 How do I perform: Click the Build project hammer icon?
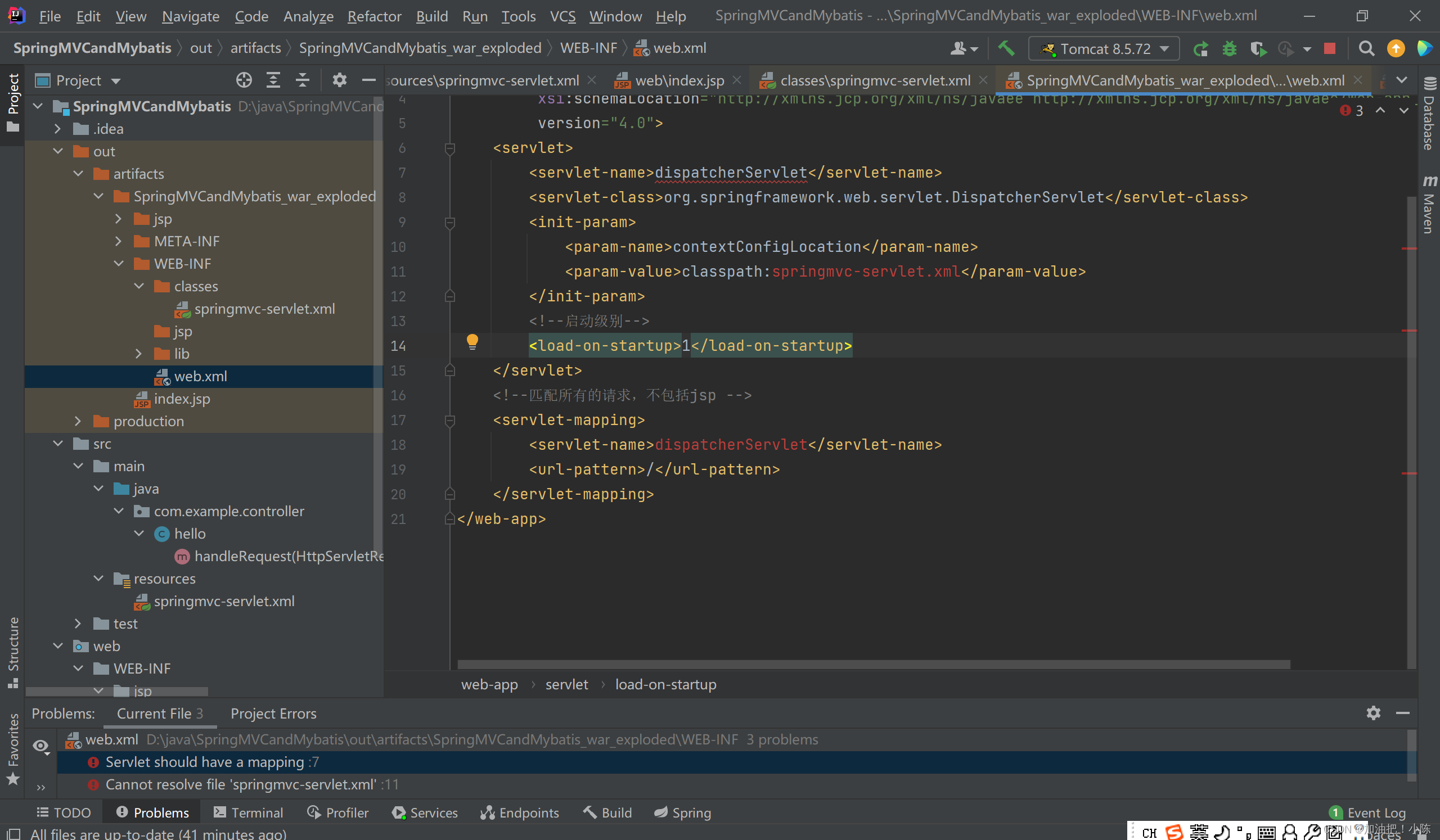1006,48
